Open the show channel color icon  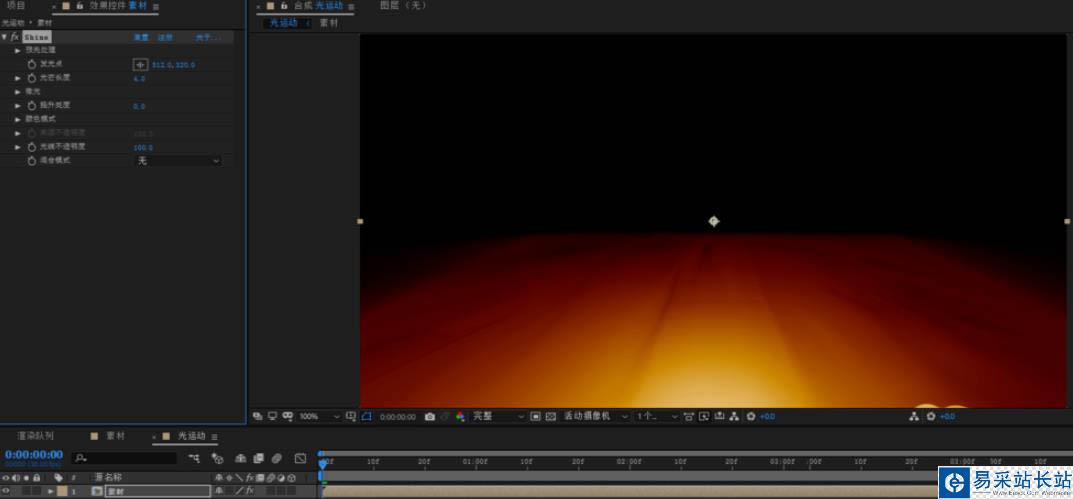click(x=460, y=416)
